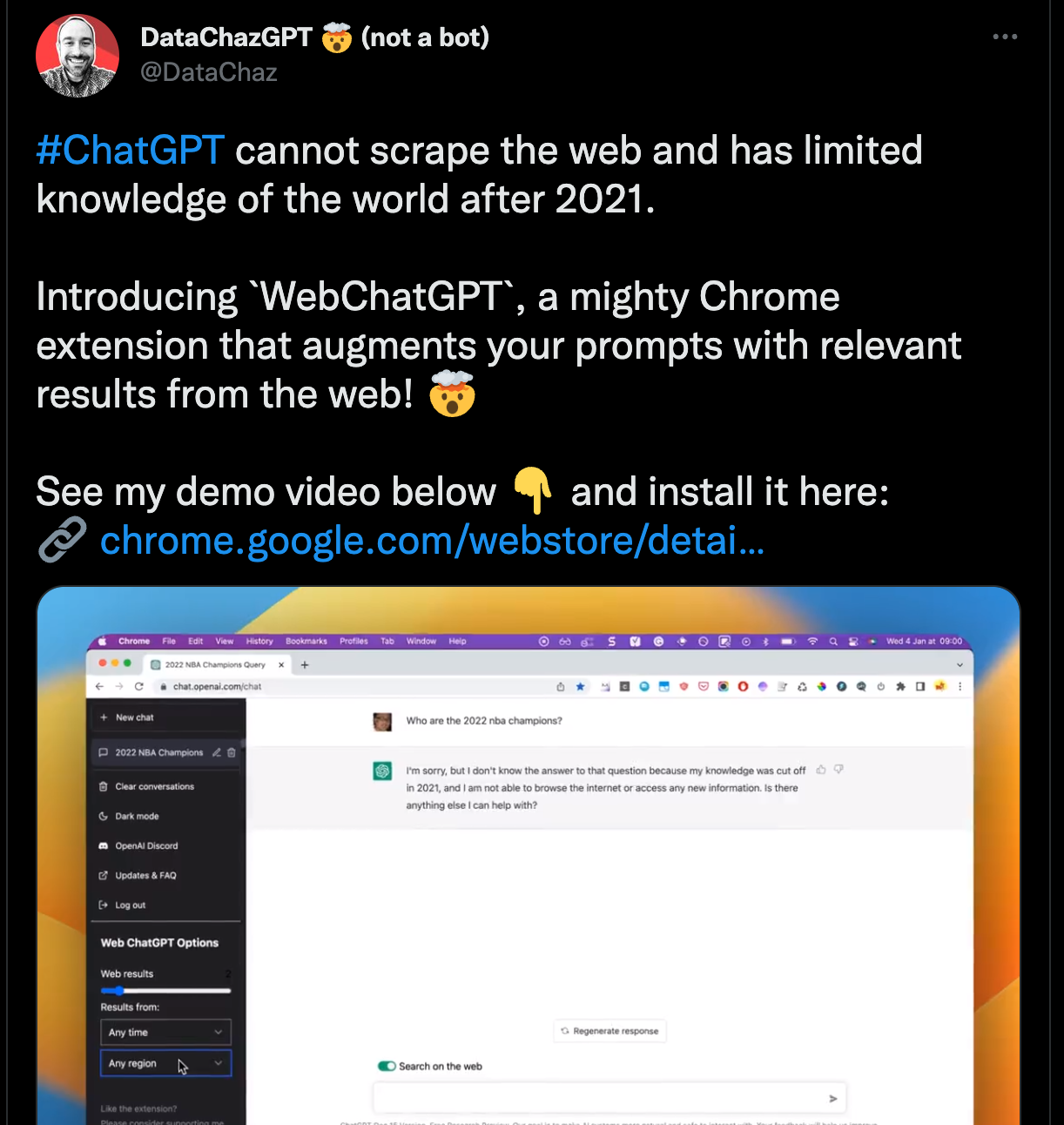Image resolution: width=1064 pixels, height=1125 pixels.
Task: Click the Regenerate response button
Action: 609,1031
